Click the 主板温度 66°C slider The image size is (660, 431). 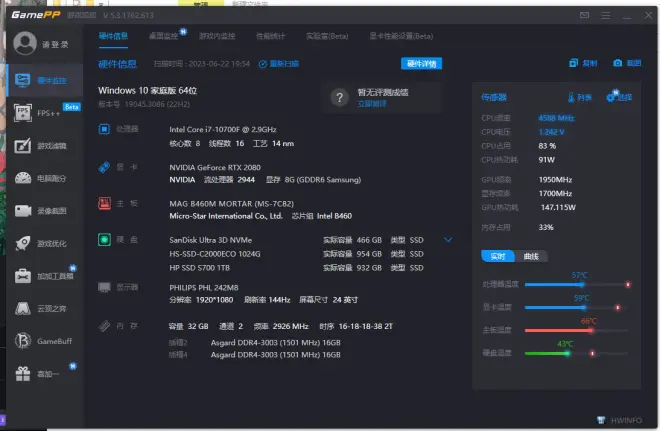point(577,330)
